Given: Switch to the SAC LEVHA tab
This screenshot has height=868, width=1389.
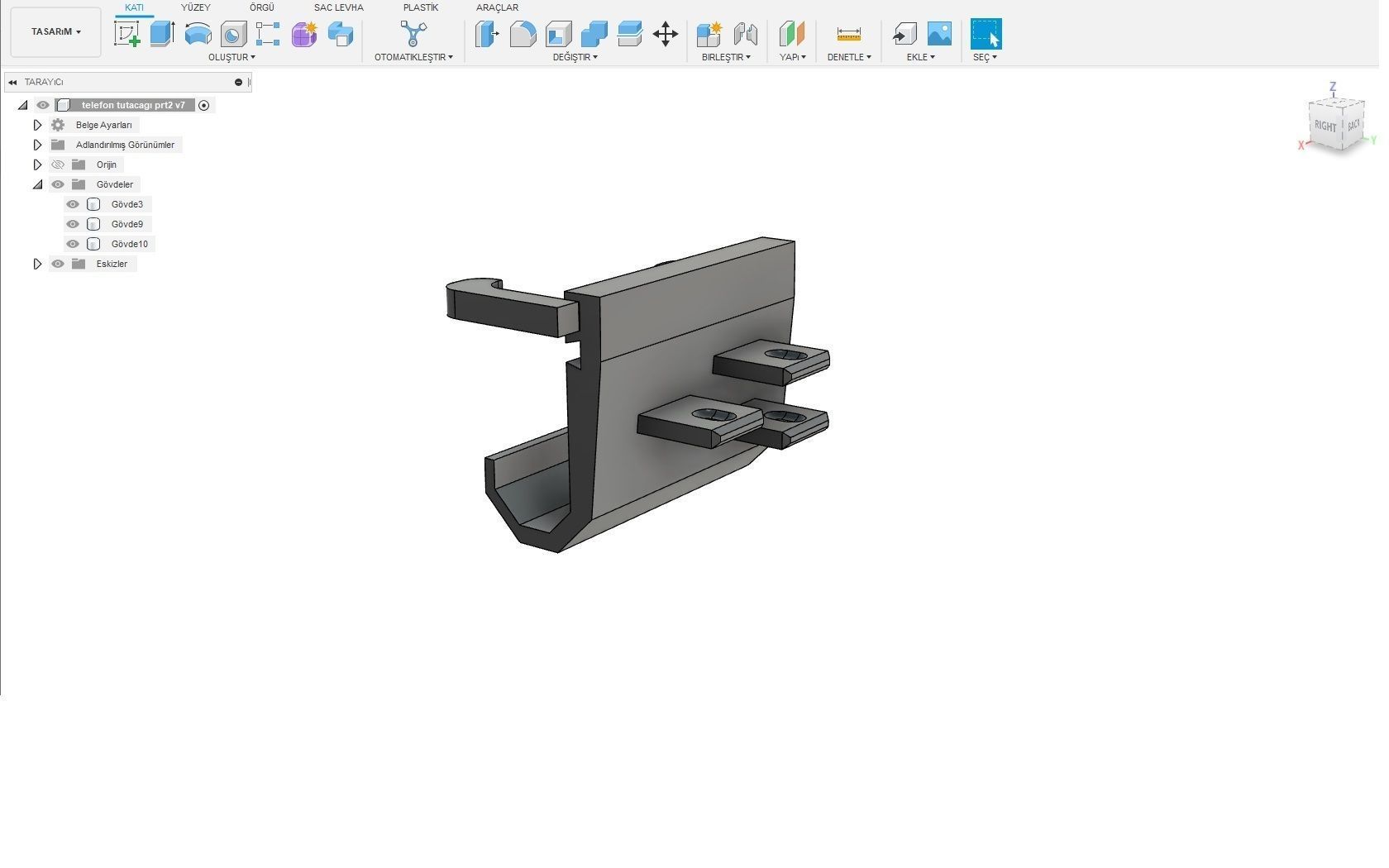Looking at the screenshot, I should (x=338, y=7).
